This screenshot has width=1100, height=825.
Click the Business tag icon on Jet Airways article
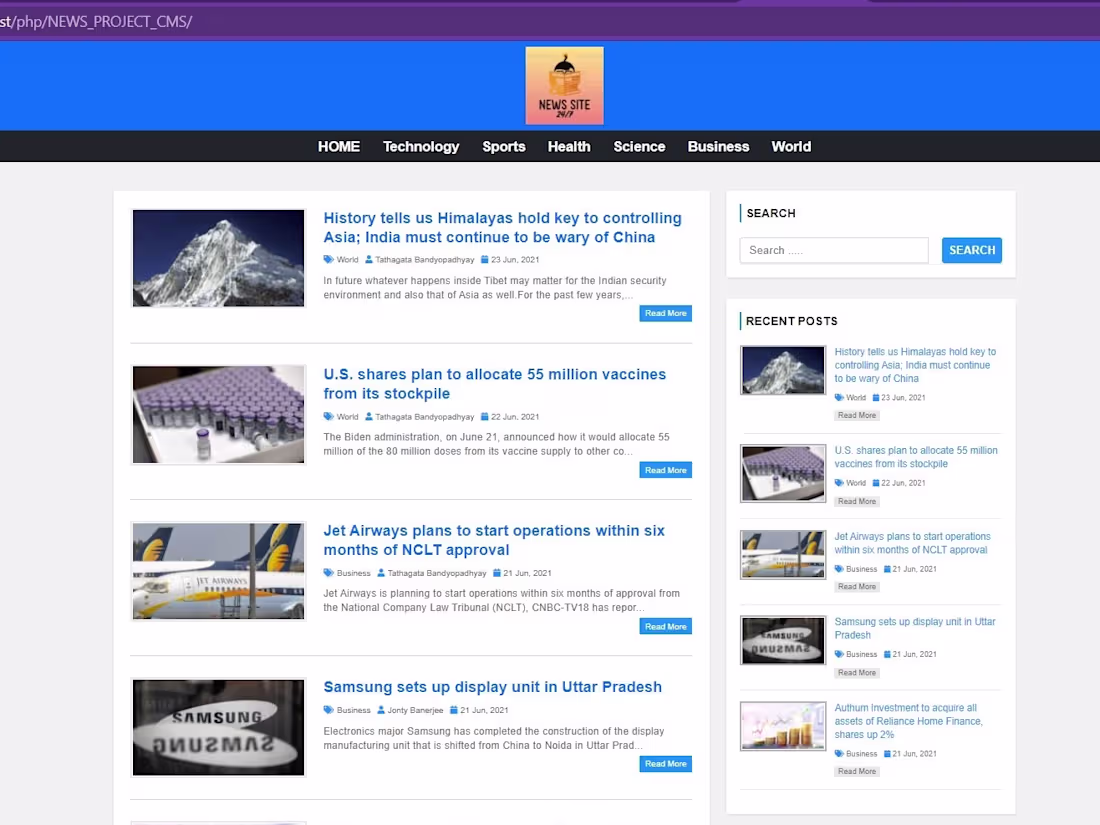coord(329,573)
